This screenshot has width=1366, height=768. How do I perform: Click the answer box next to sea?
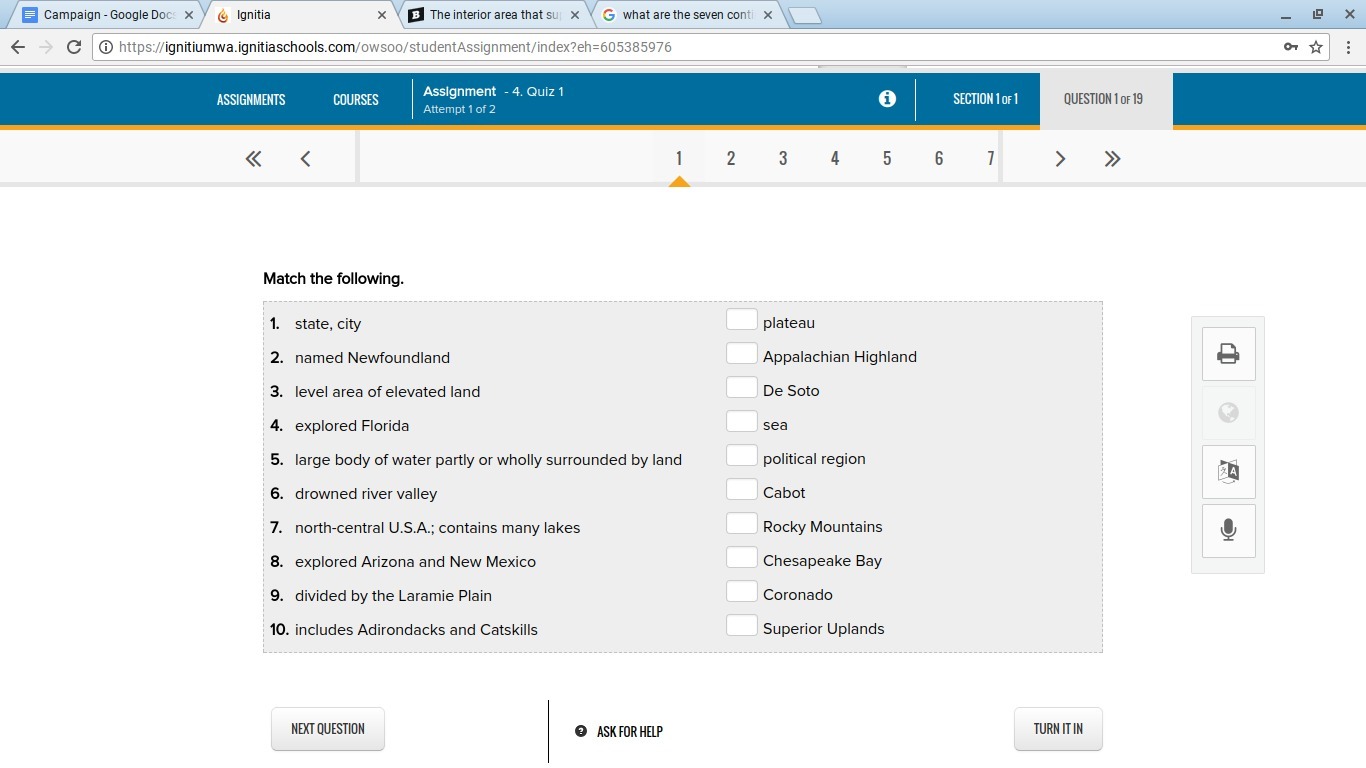[x=741, y=422]
